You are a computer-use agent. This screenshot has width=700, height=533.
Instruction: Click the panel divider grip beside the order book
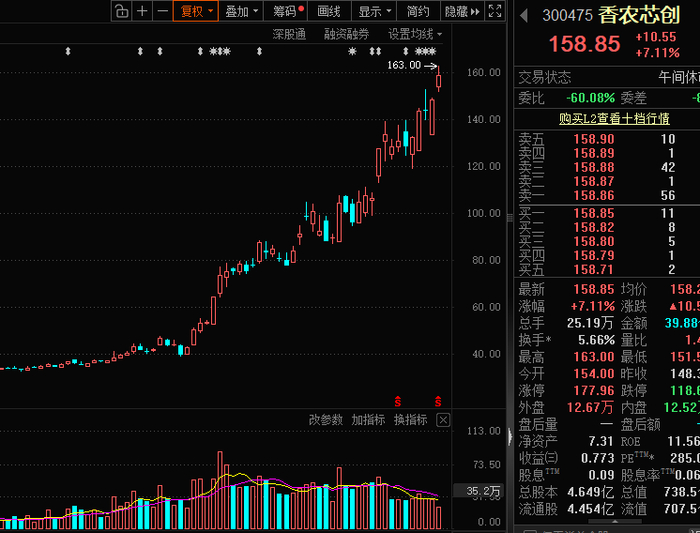pos(510,218)
